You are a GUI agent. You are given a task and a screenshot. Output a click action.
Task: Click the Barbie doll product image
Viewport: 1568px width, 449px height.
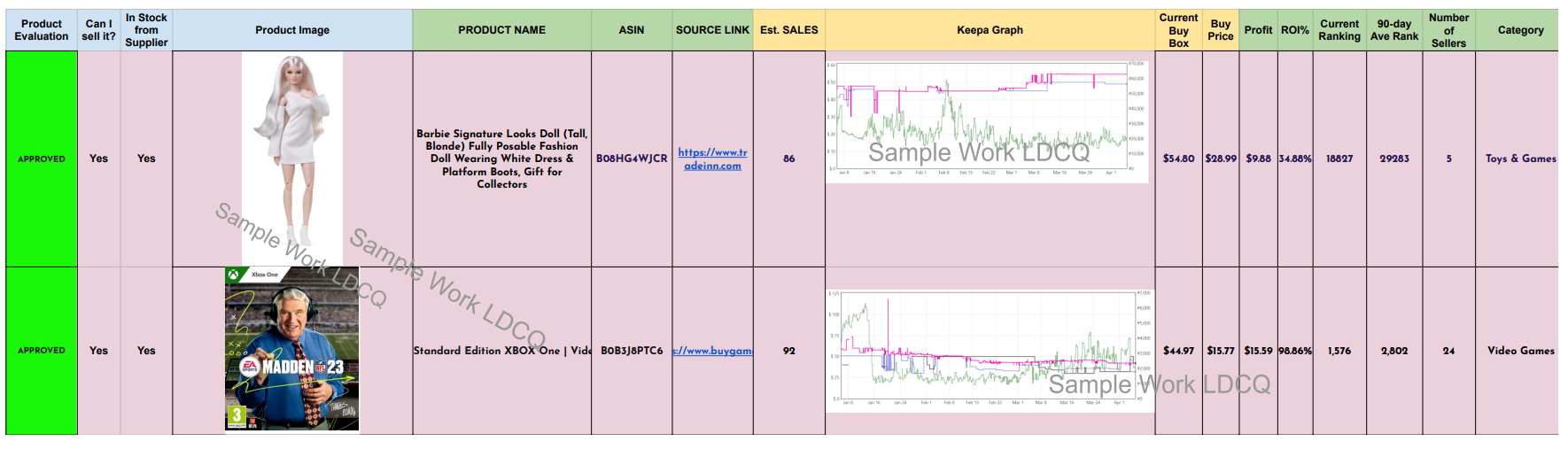click(292, 159)
